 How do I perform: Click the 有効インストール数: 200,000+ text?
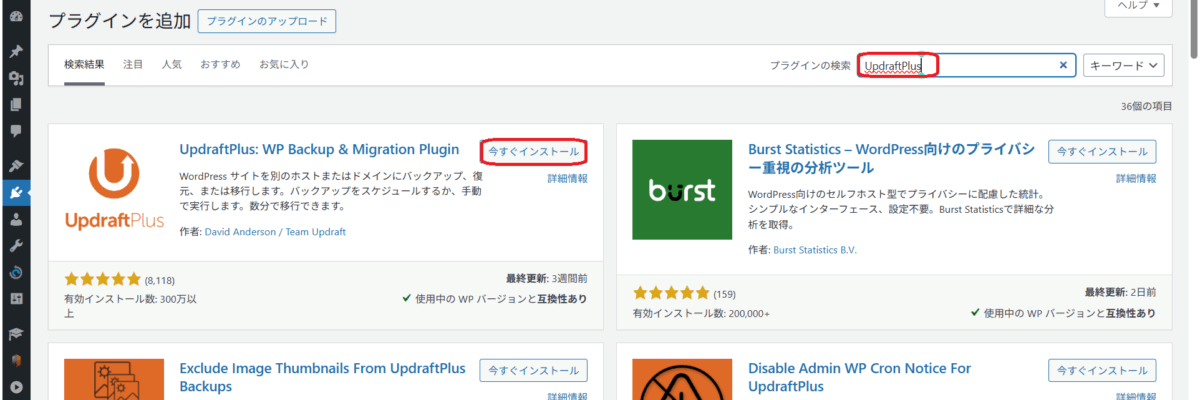701,313
